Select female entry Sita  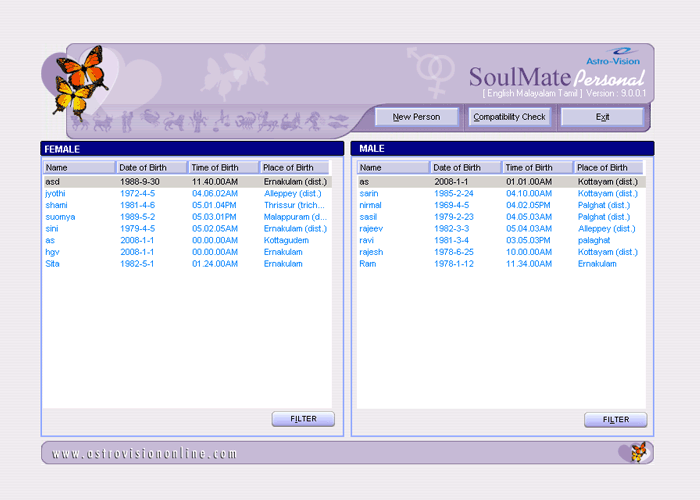pyautogui.click(x=188, y=264)
